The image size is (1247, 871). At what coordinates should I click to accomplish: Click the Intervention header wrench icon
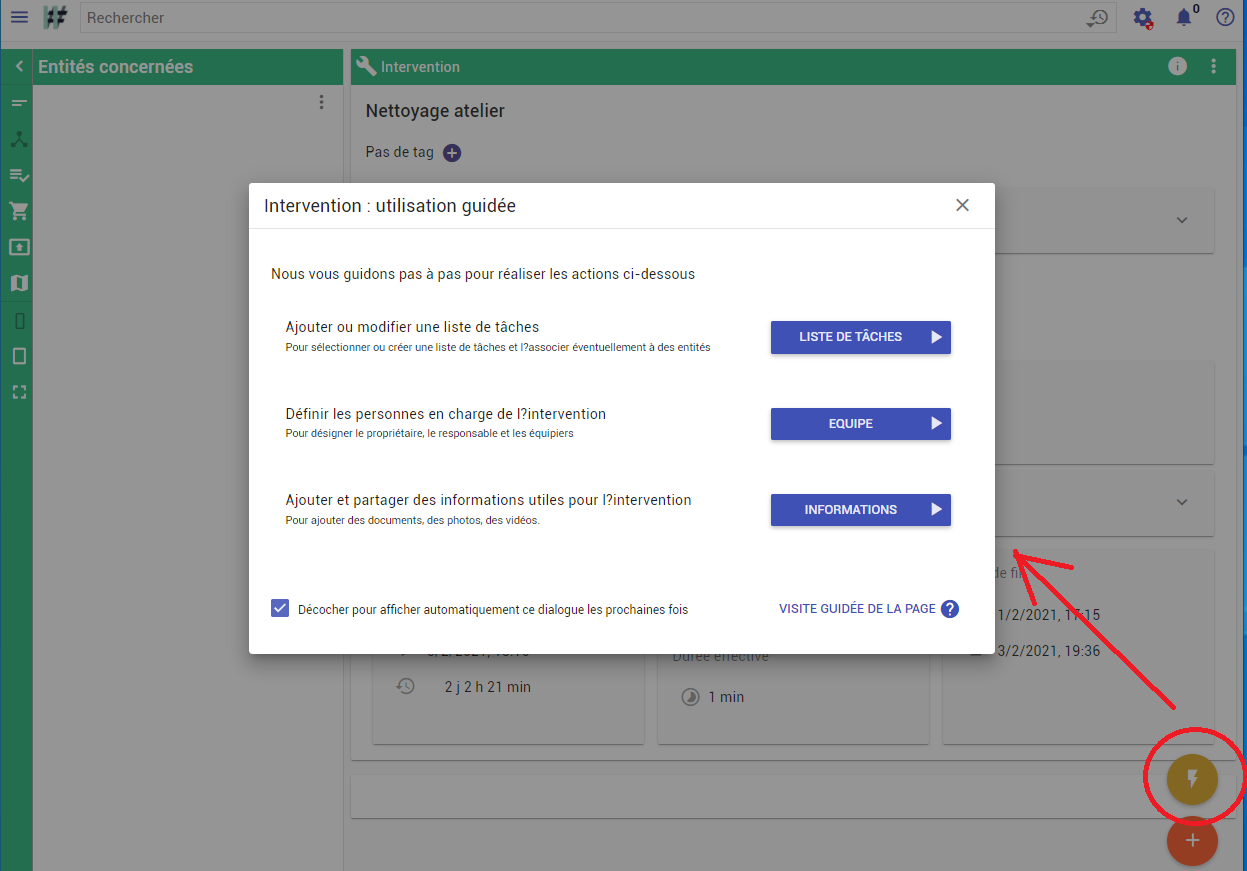[x=366, y=67]
